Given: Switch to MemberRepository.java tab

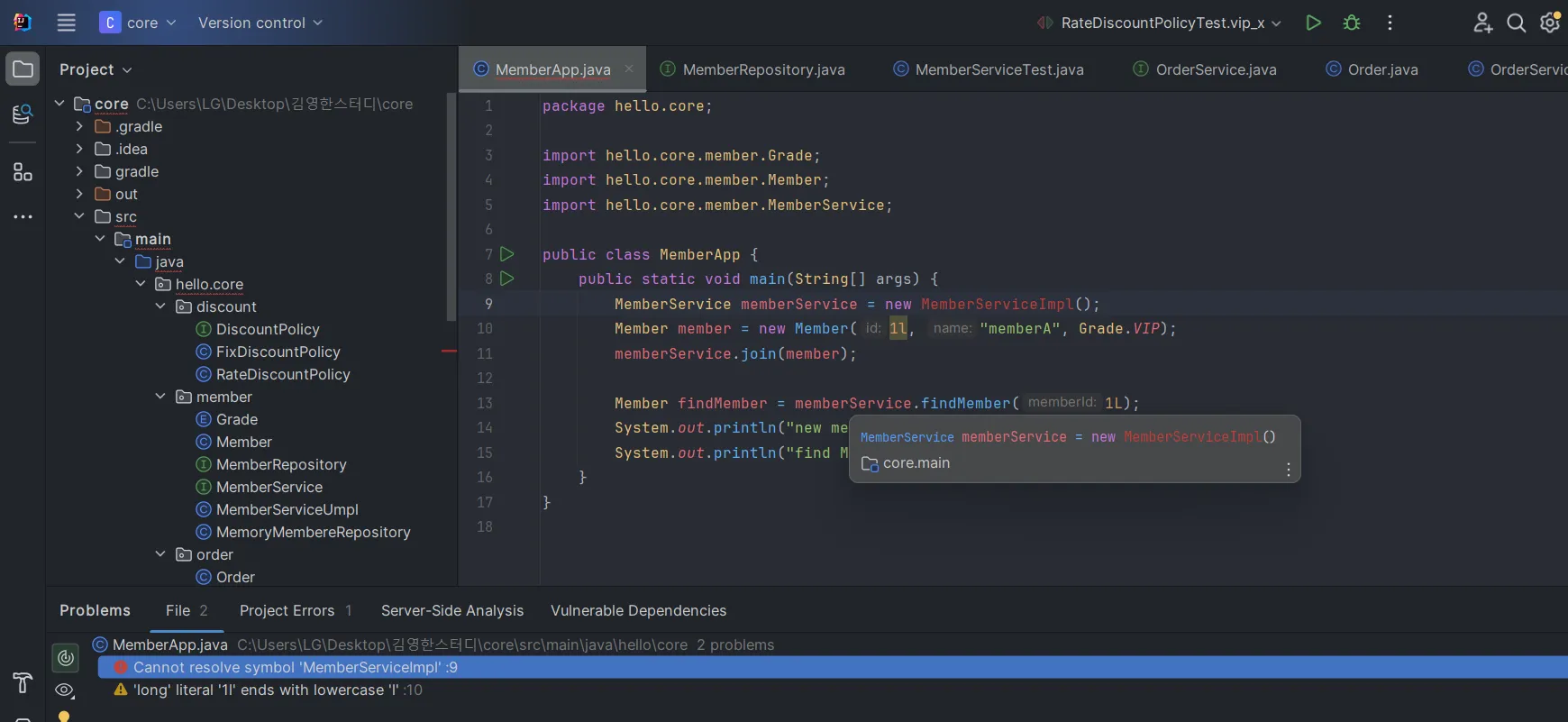Looking at the screenshot, I should (x=752, y=69).
